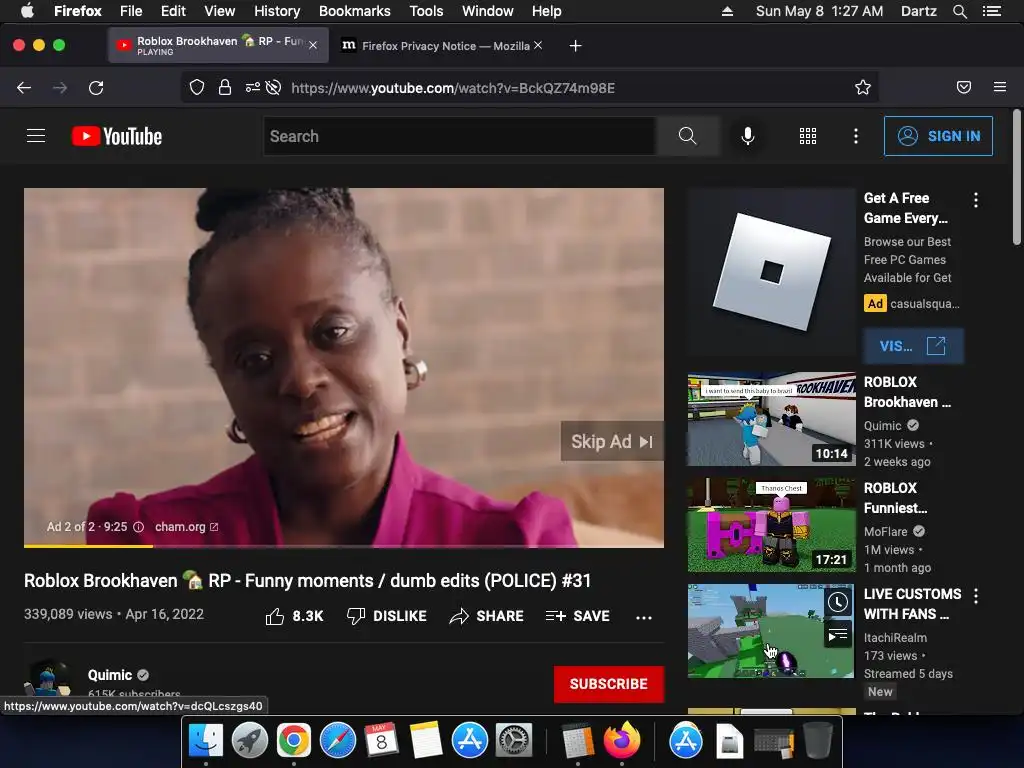Open the Tools menu

coord(426,11)
